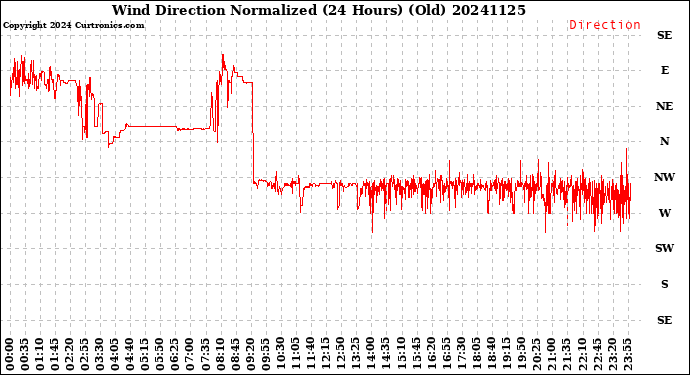Click the '06:25' time axis label

[175, 354]
